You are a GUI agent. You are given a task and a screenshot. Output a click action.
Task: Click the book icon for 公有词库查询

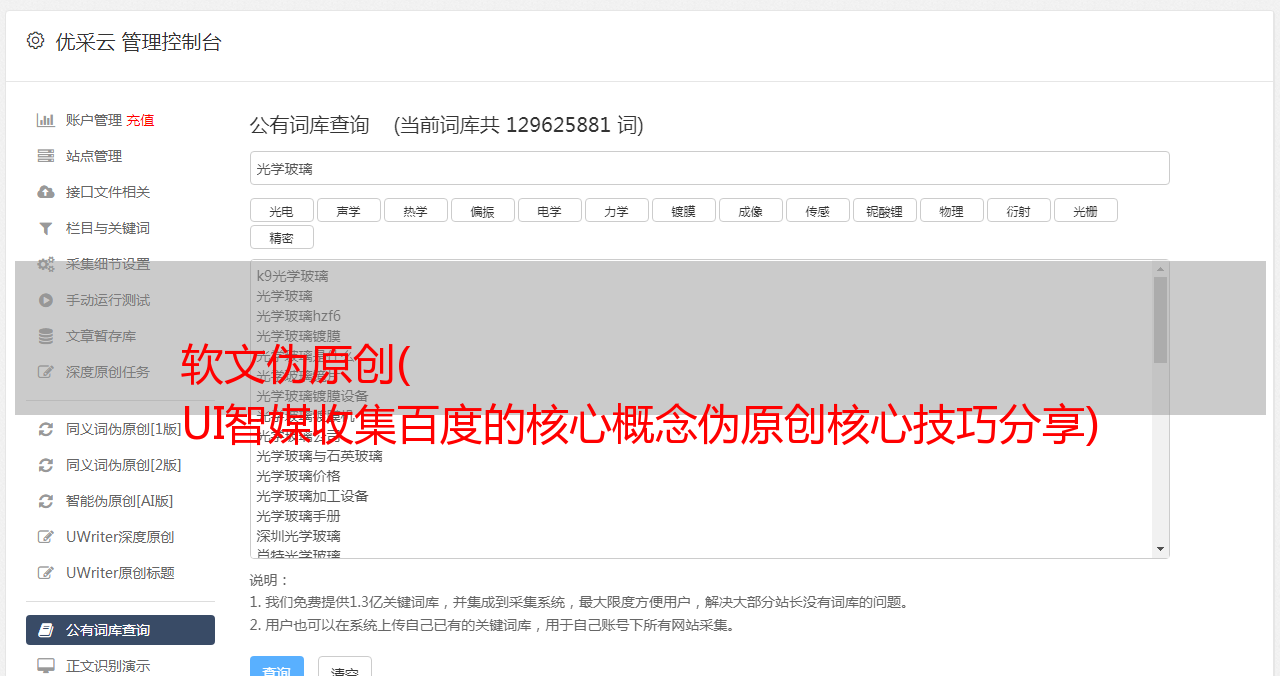tap(46, 630)
